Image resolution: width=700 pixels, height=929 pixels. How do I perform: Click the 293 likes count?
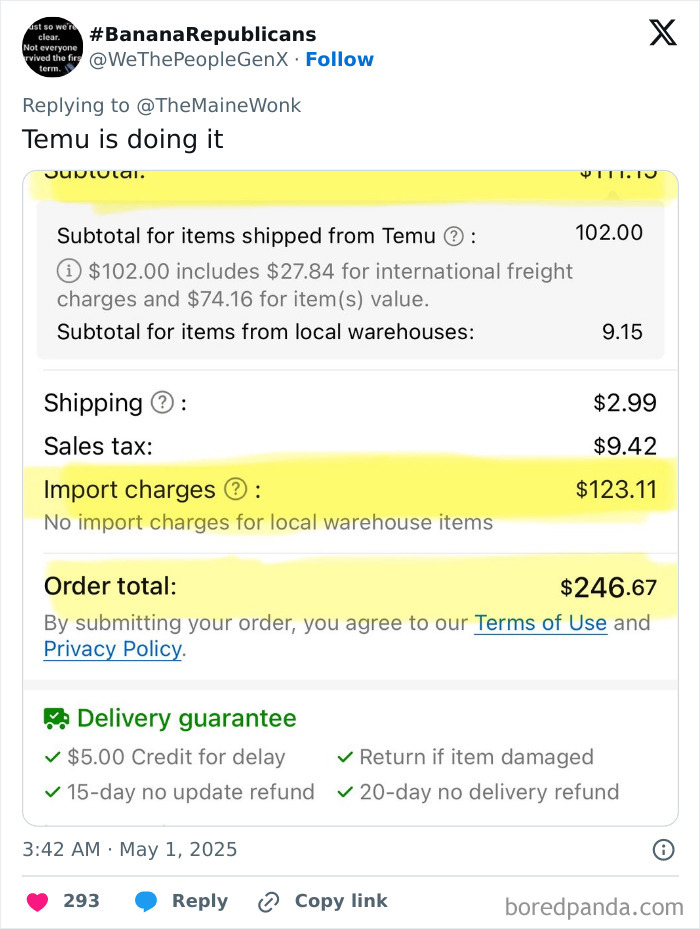click(x=83, y=901)
